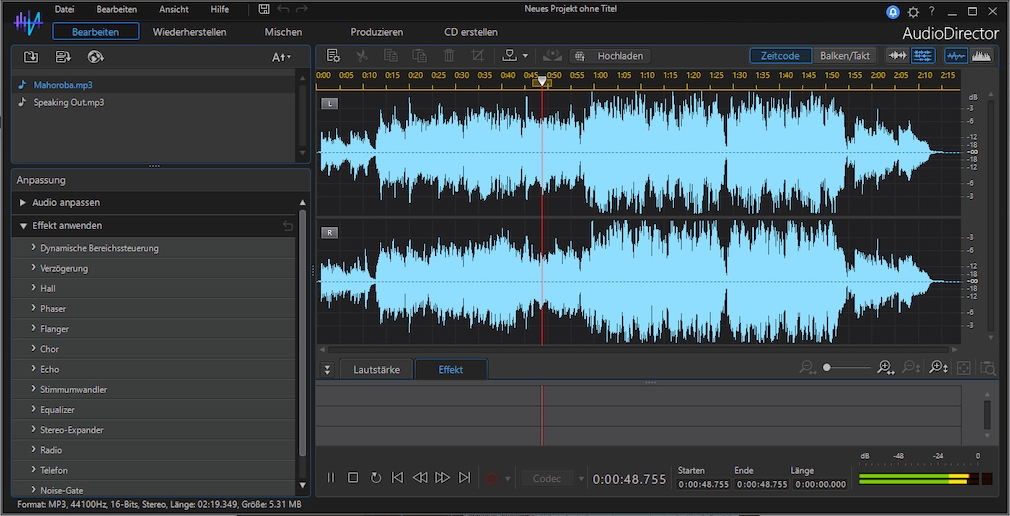This screenshot has height=516, width=1010.
Task: Click the crop icon
Action: click(477, 55)
